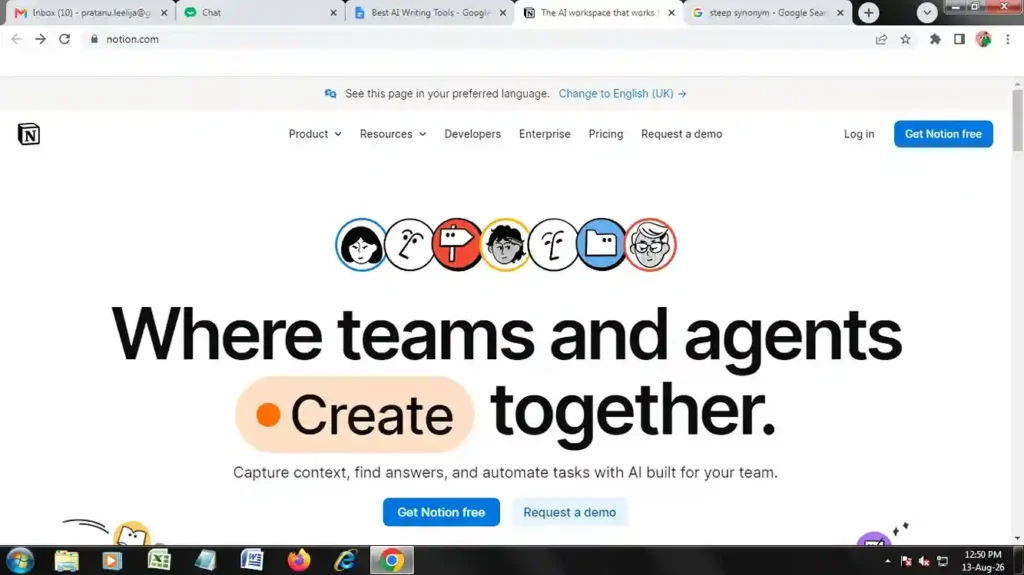The image size is (1024, 575).
Task: Launch Excel from the taskbar
Action: tap(159, 561)
